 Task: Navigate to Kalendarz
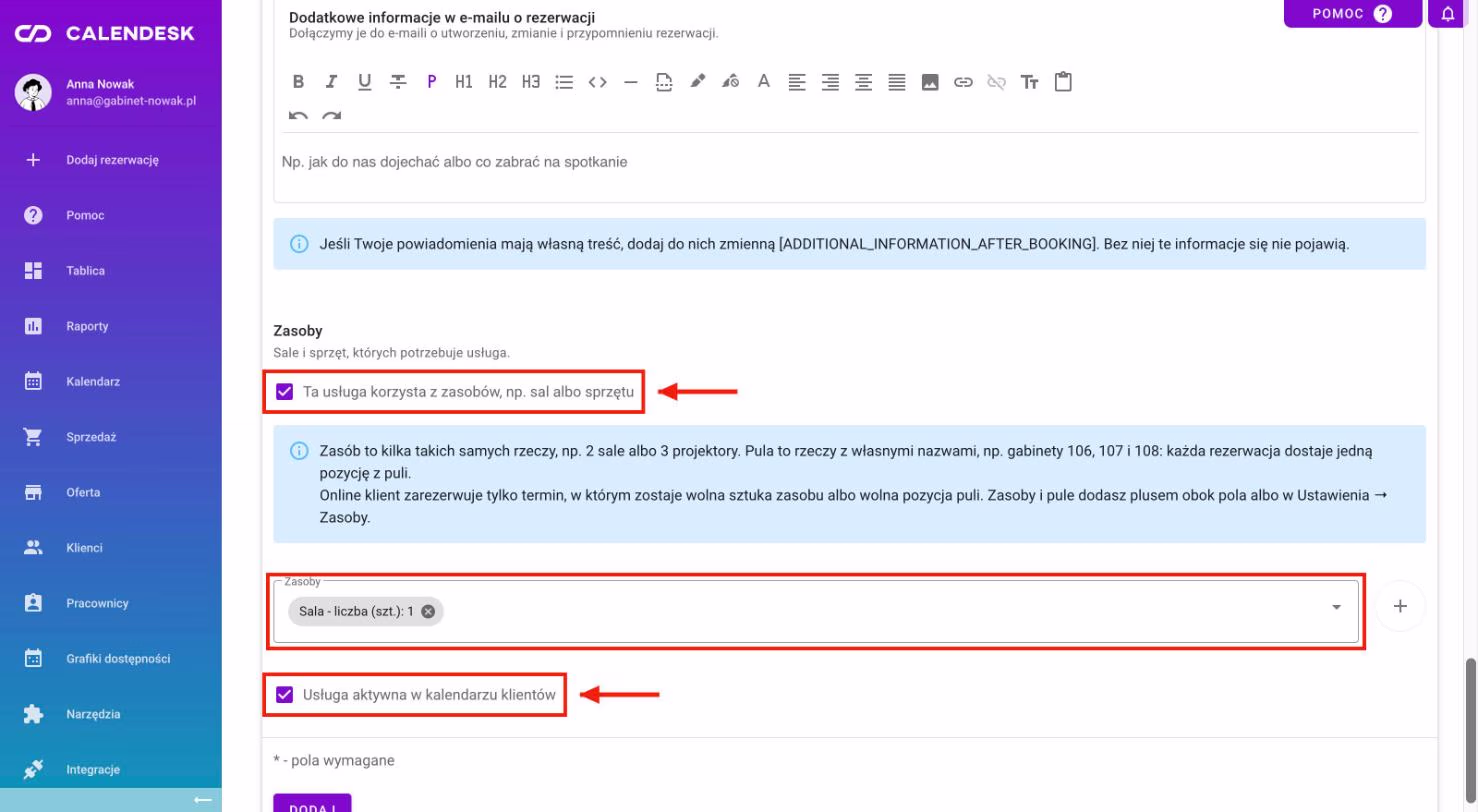tap(111, 382)
